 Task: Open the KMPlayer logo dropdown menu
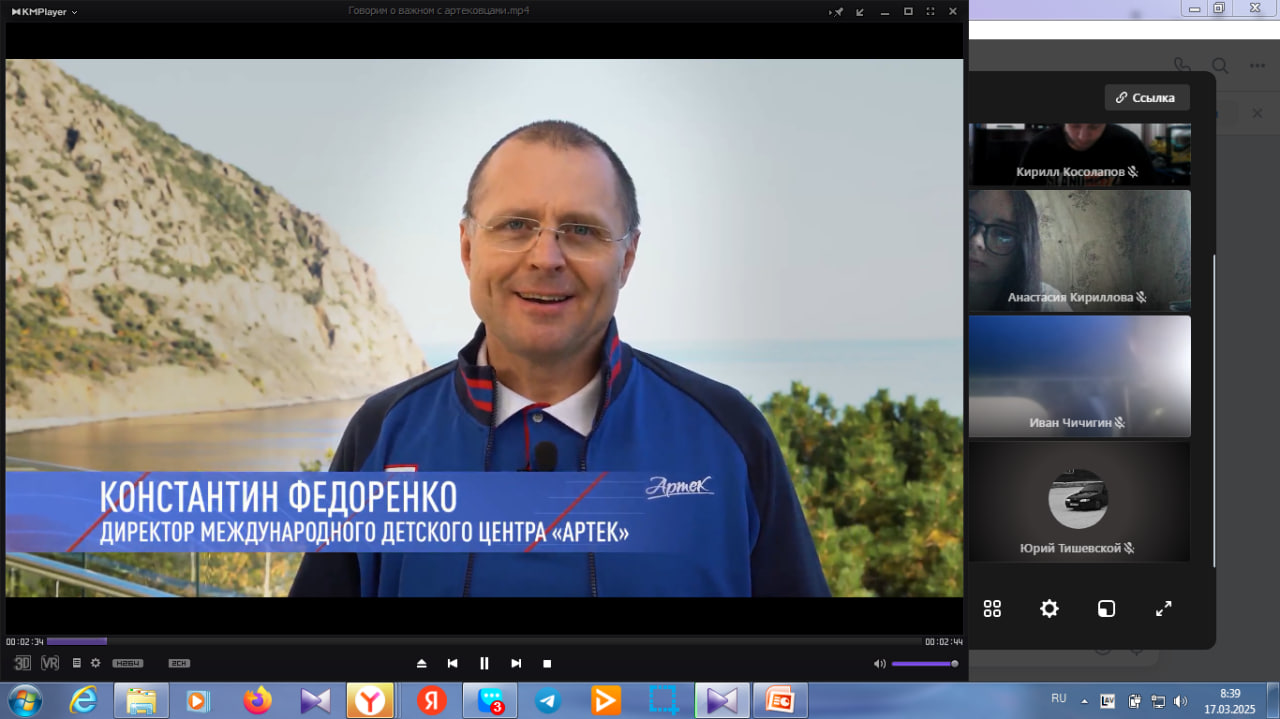(x=45, y=11)
